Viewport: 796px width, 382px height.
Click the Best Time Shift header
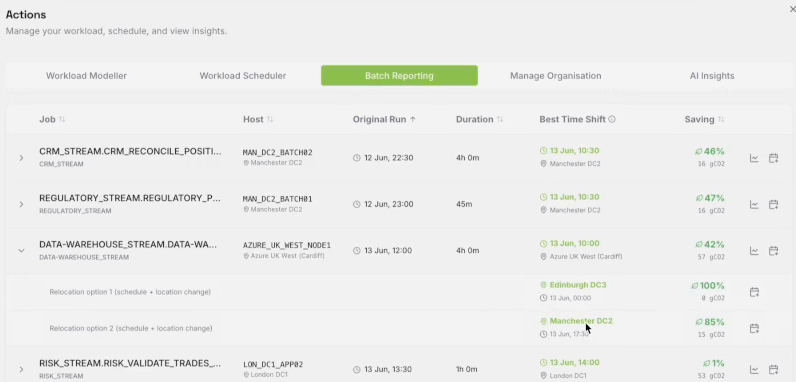pyautogui.click(x=573, y=119)
